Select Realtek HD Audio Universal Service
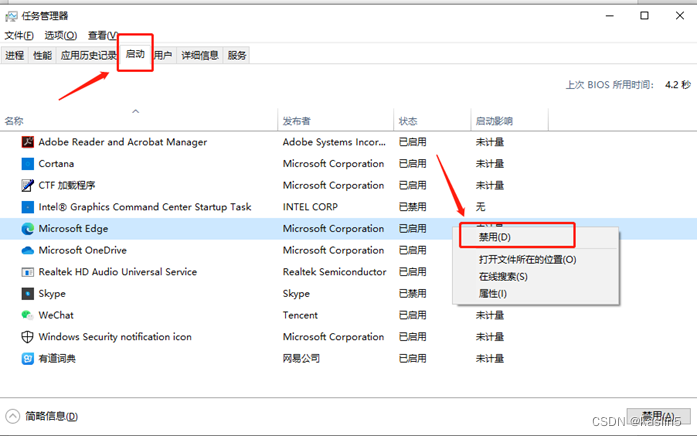The width and height of the screenshot is (697, 436). [x=118, y=272]
